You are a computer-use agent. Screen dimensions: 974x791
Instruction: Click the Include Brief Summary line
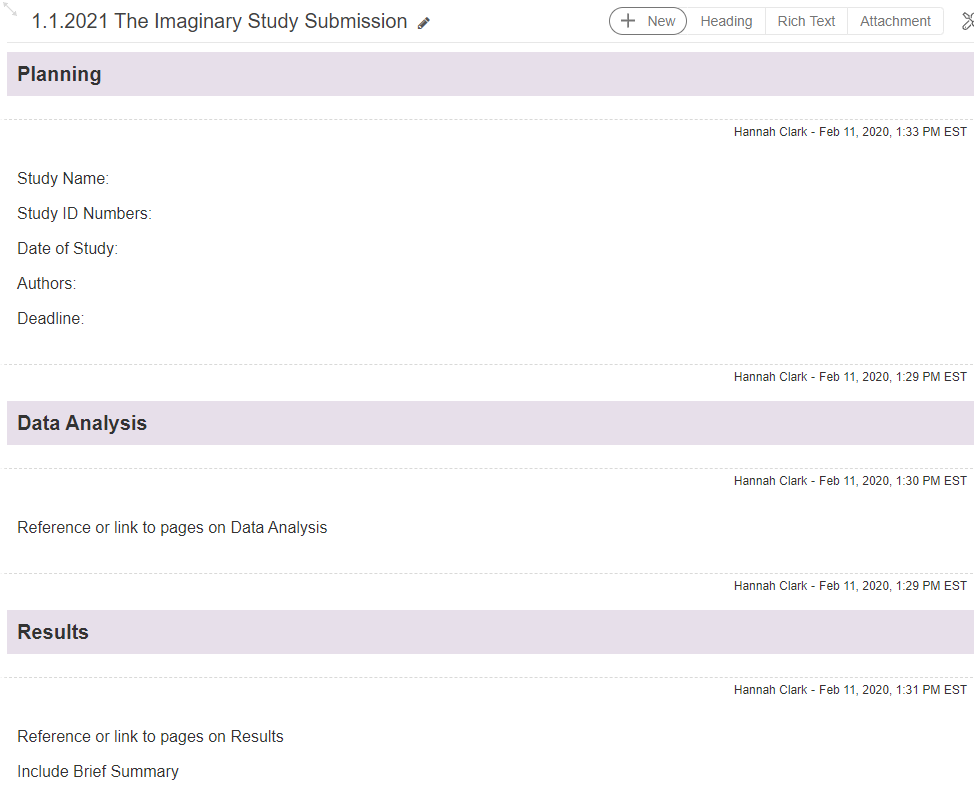click(x=98, y=772)
